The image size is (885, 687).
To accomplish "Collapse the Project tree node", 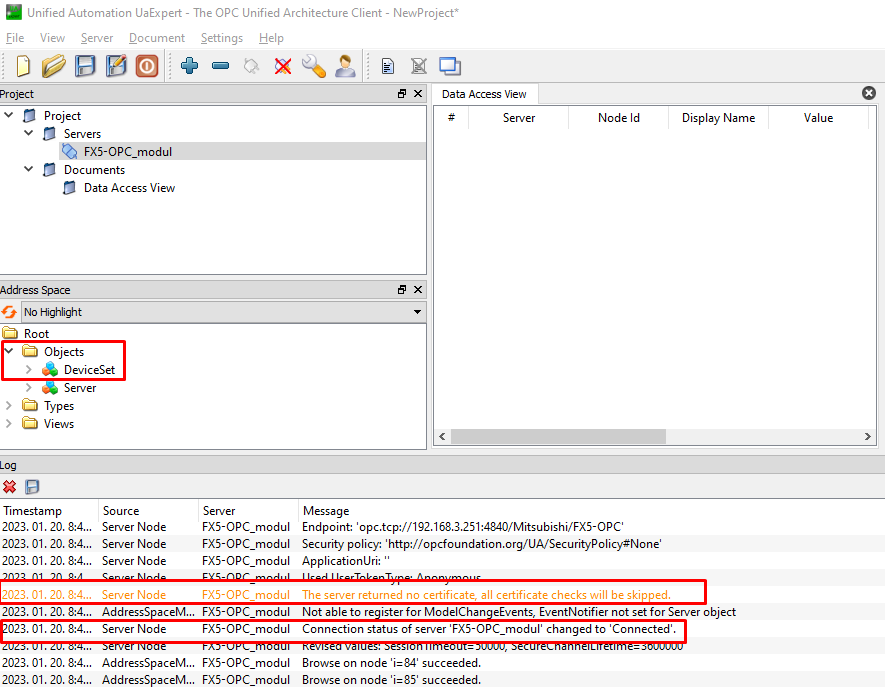I will coord(9,115).
